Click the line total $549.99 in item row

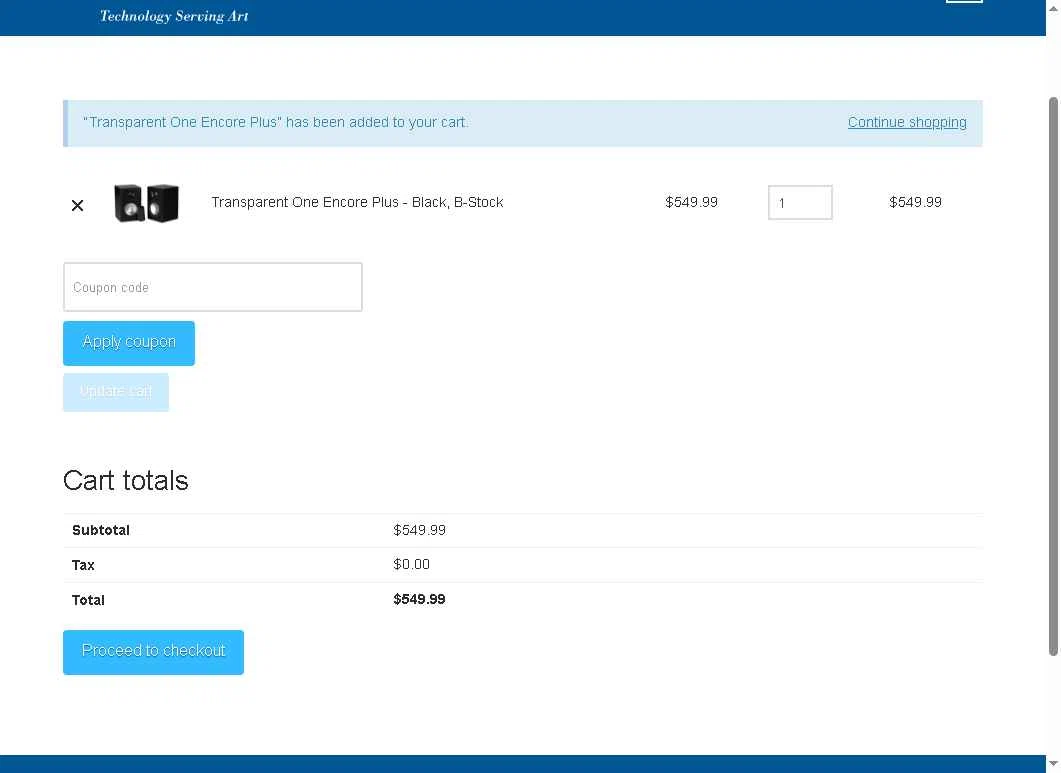point(915,202)
